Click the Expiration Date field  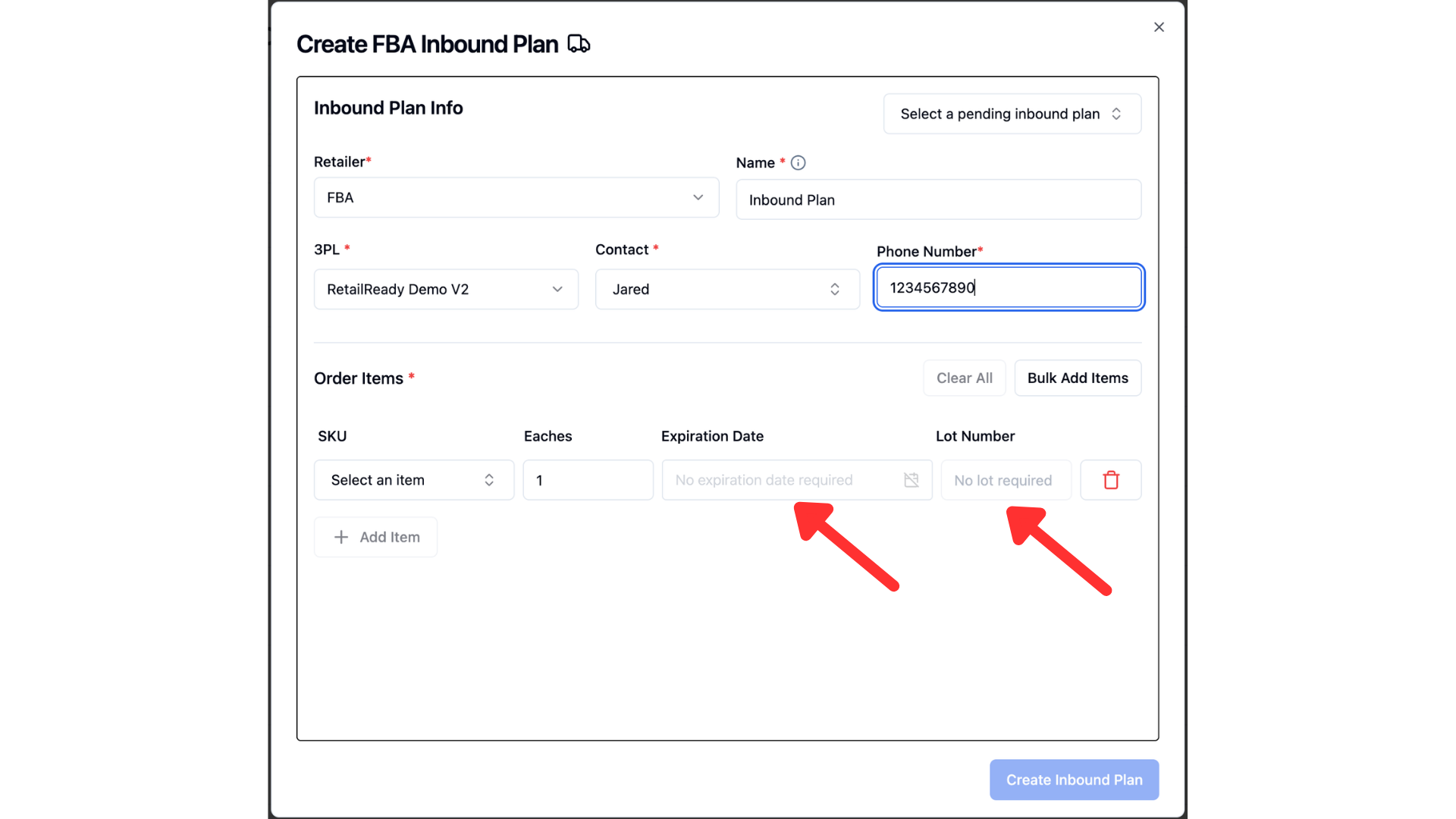point(797,480)
